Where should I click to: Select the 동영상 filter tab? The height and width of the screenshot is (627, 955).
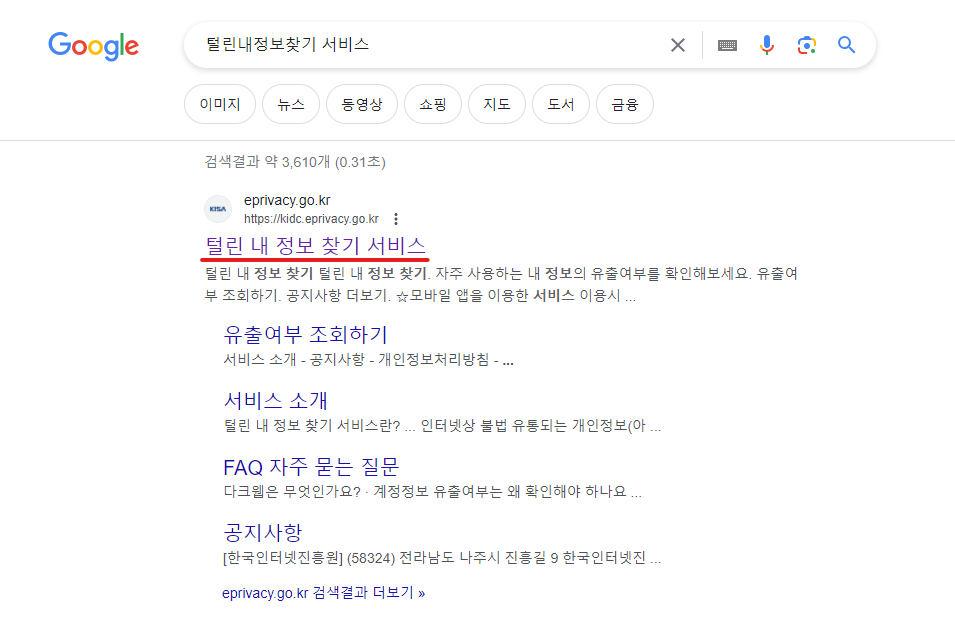point(362,104)
